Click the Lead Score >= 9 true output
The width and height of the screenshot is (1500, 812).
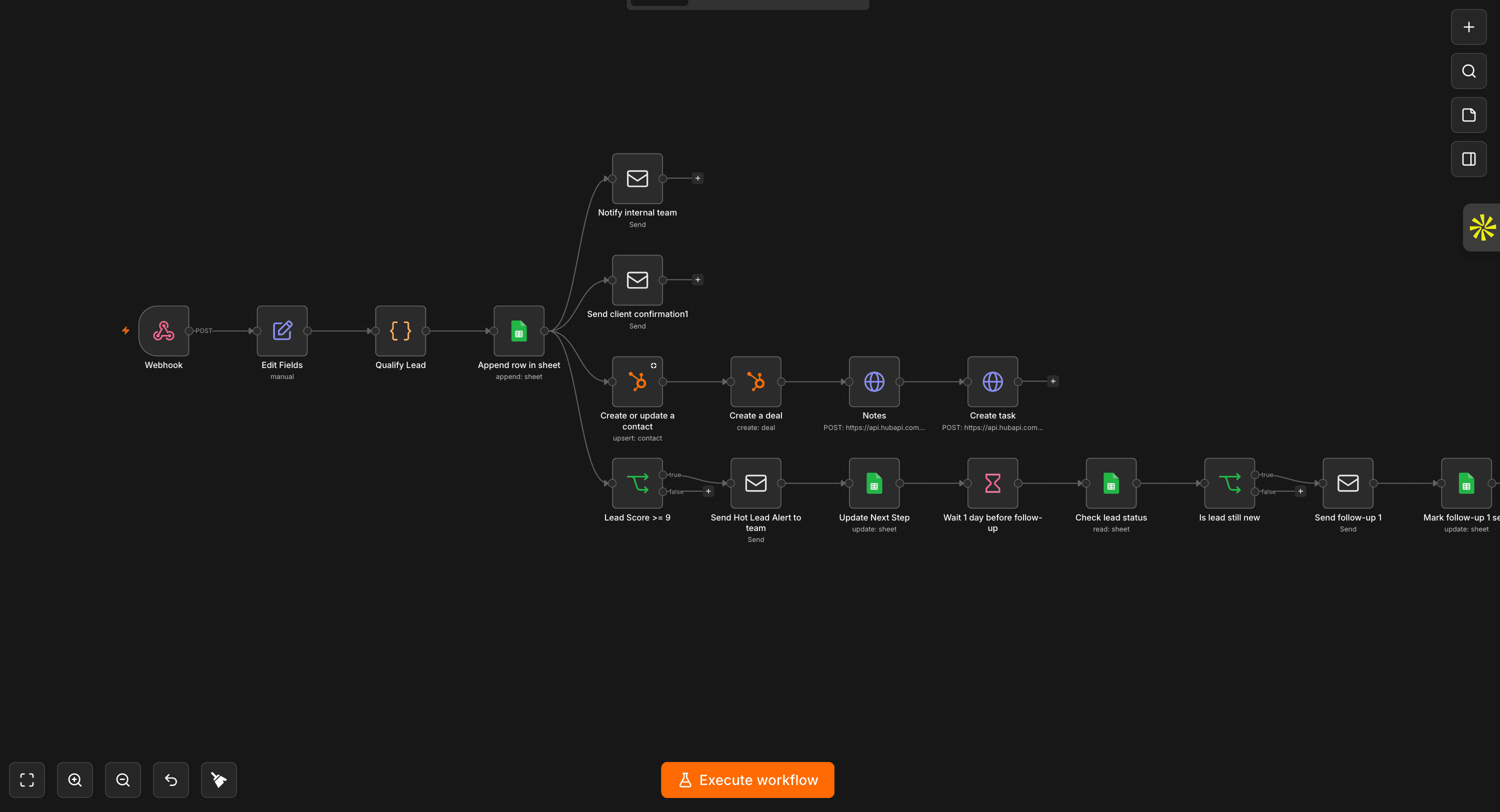(x=662, y=474)
